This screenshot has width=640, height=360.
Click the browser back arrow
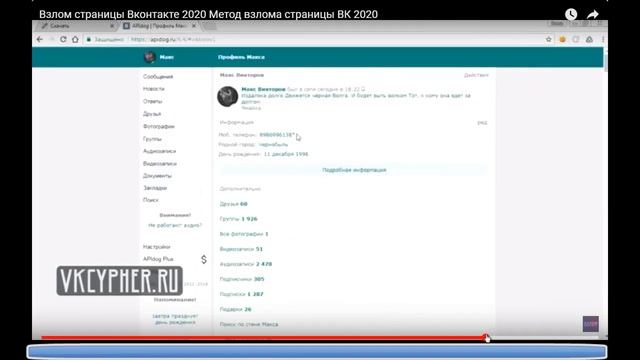(40, 40)
